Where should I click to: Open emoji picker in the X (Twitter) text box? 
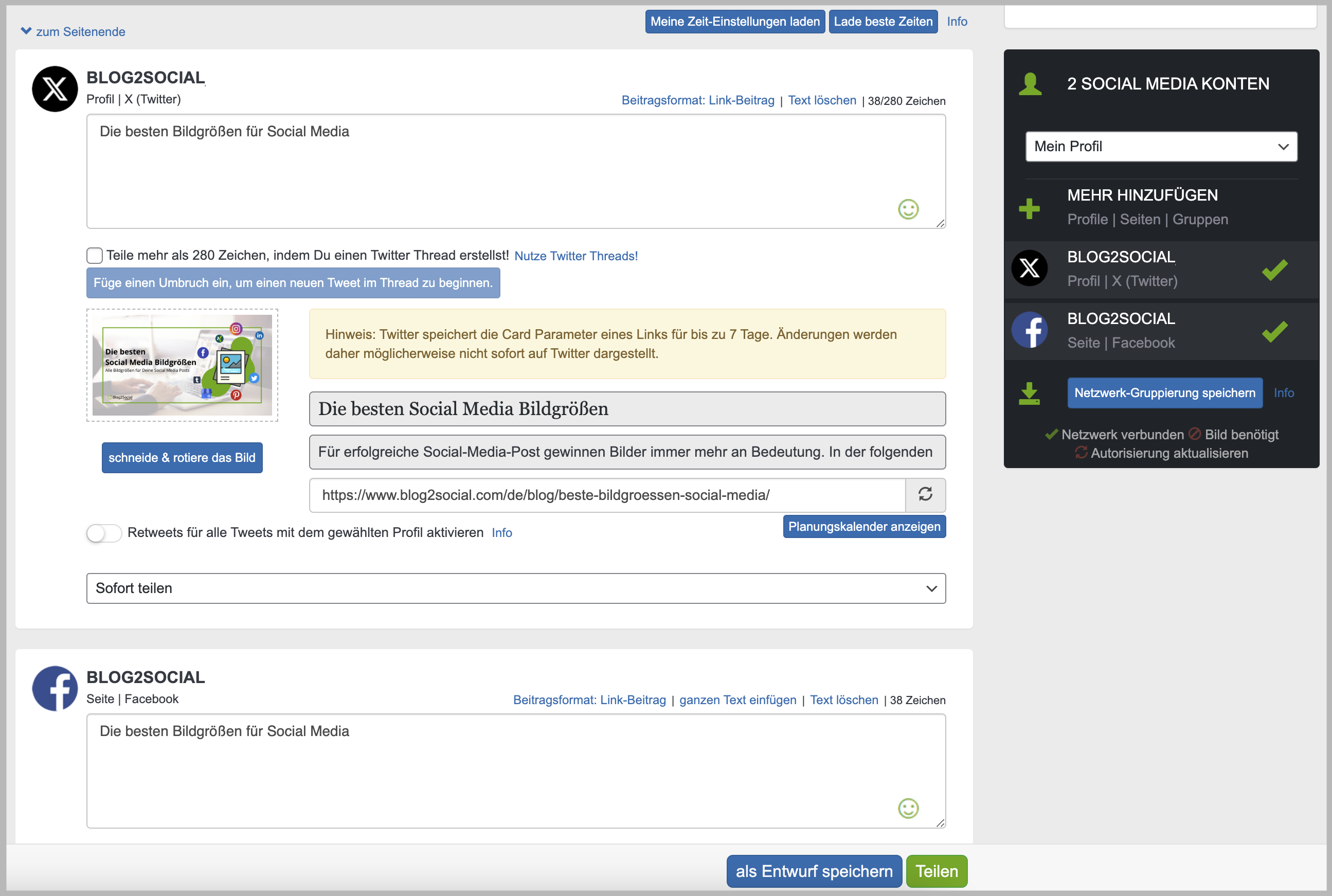point(908,209)
